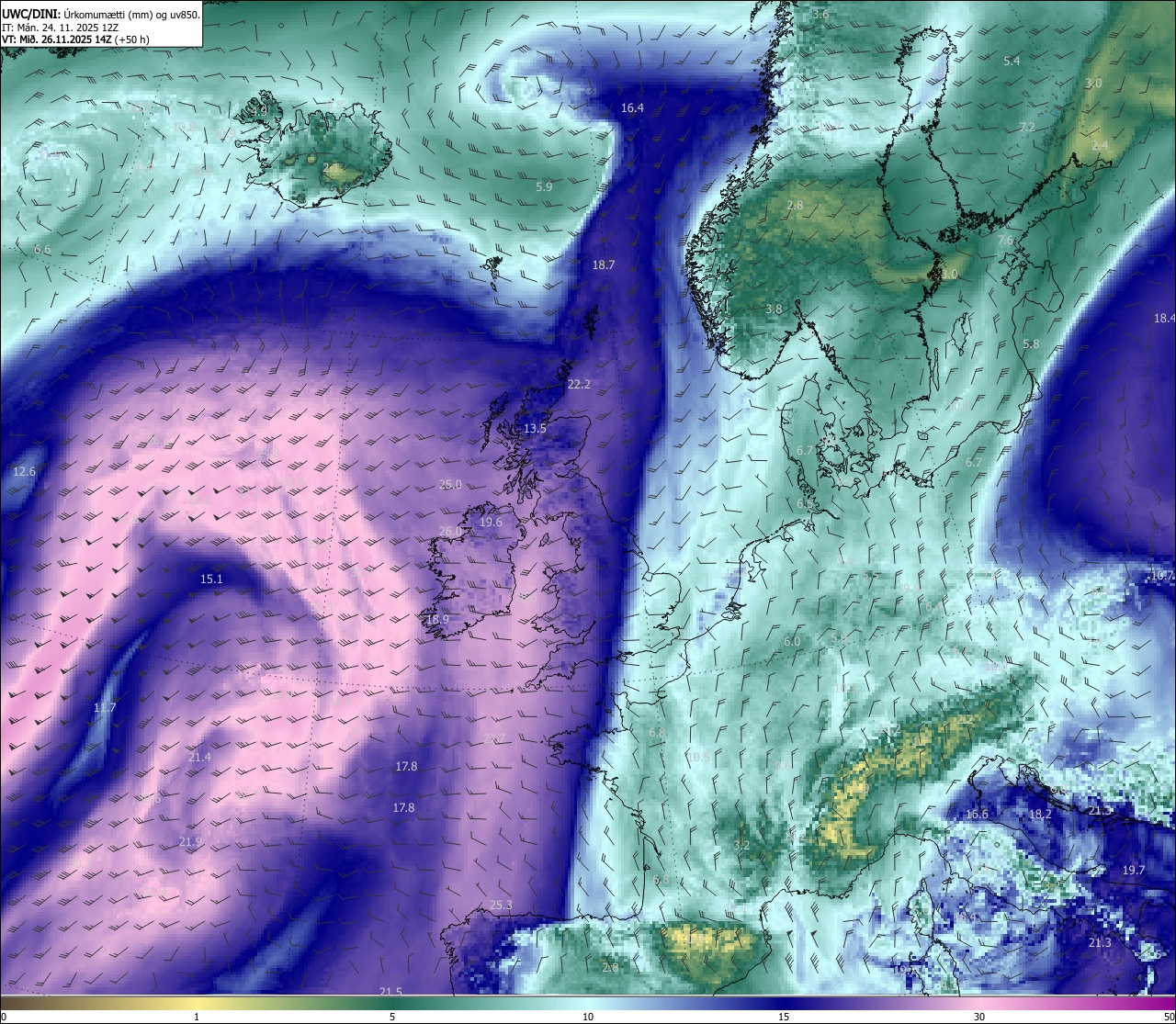Click the 25.3 value near Portugal
Image resolution: width=1176 pixels, height=1024 pixels.
click(x=501, y=905)
